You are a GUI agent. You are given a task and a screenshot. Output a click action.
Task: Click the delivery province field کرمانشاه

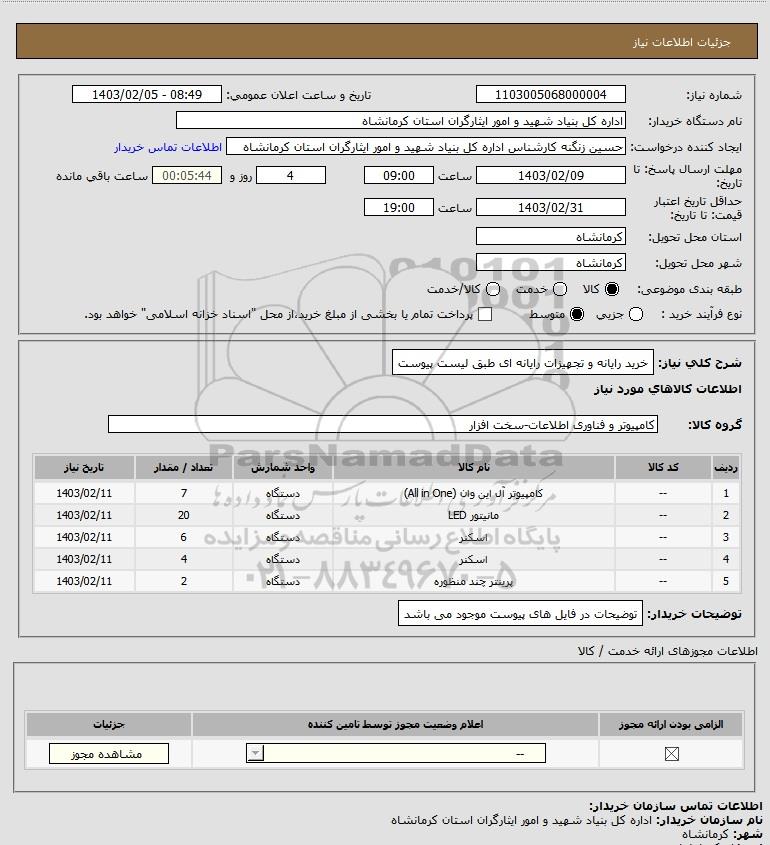pyautogui.click(x=551, y=237)
